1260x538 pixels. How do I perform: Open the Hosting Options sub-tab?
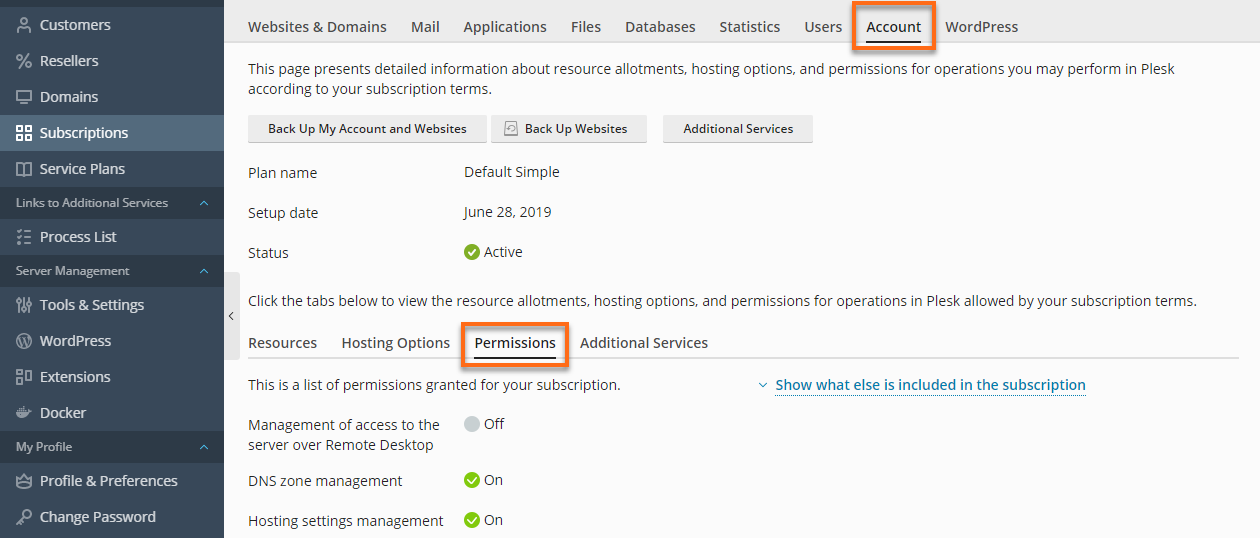[396, 343]
